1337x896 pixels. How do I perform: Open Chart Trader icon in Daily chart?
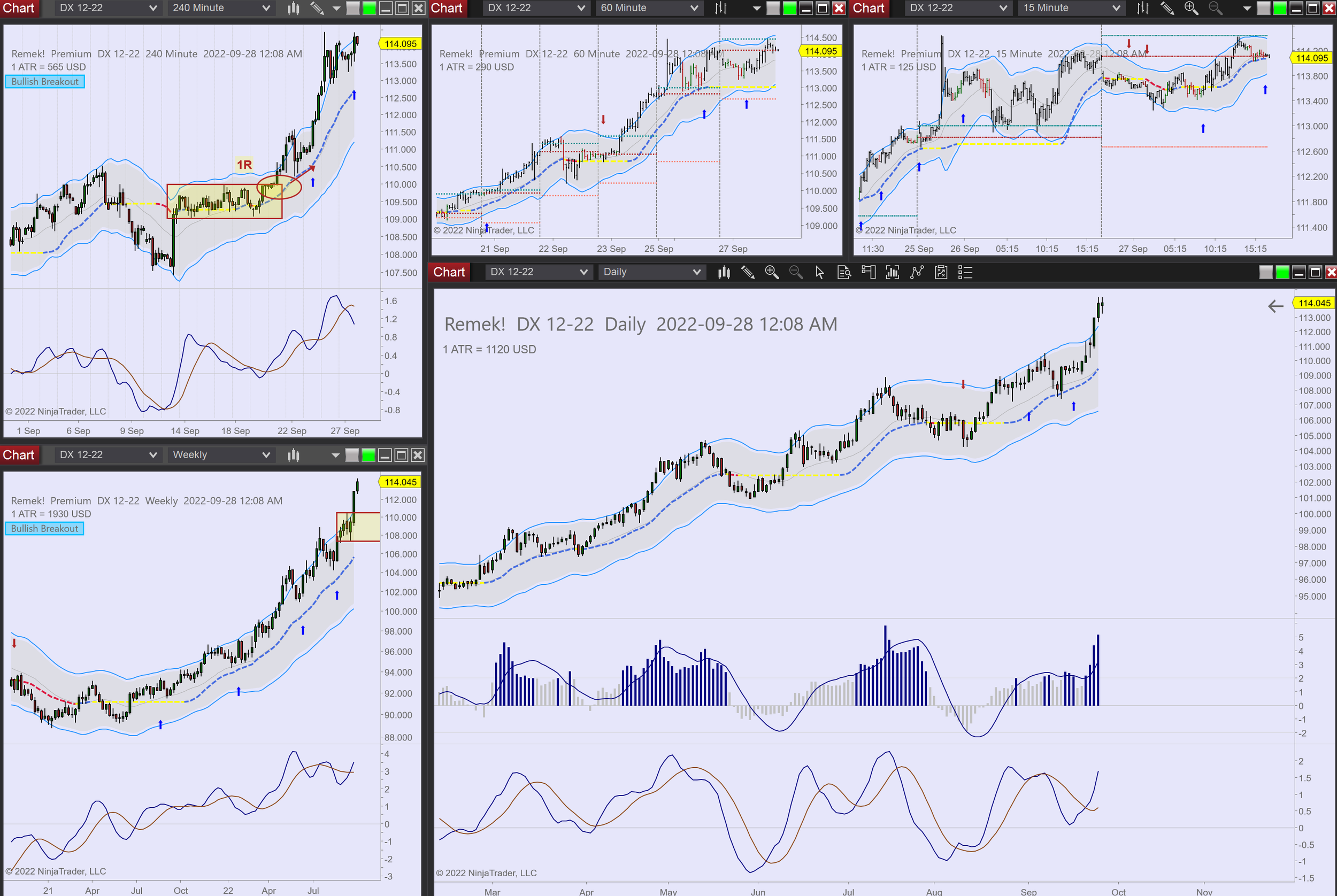coord(869,273)
